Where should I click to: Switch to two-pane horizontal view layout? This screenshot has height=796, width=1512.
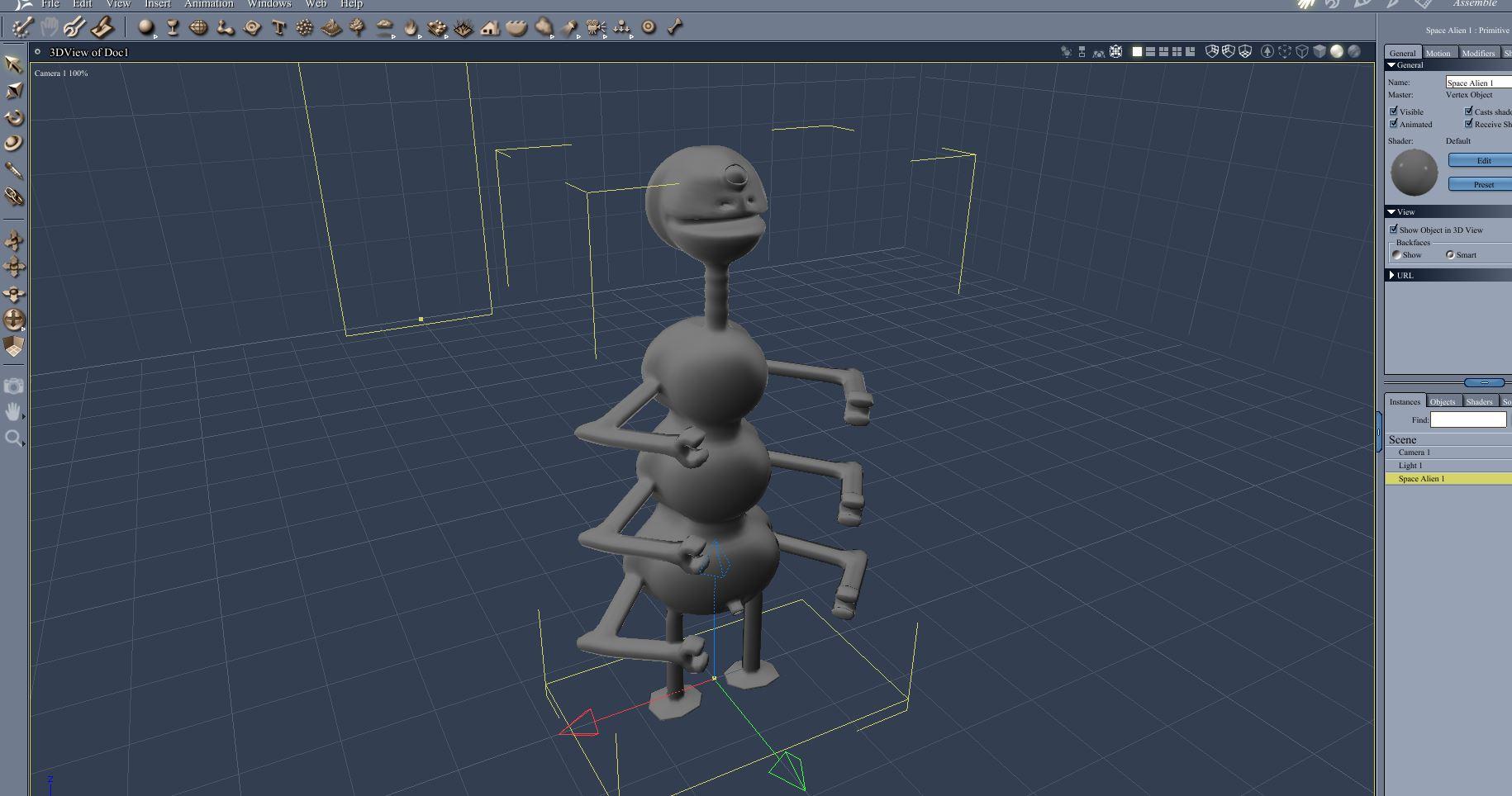click(x=1150, y=51)
